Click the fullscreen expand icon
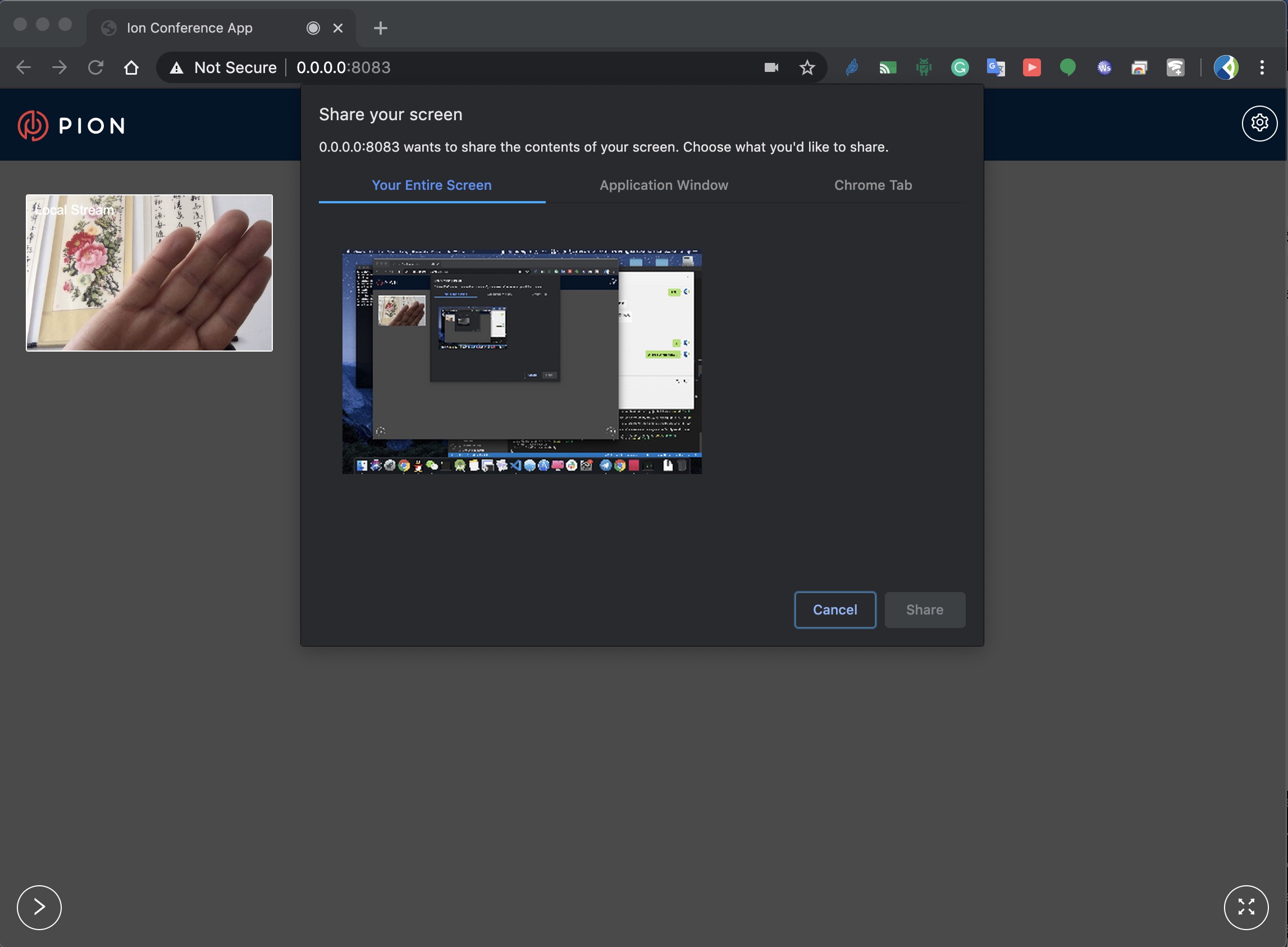Image resolution: width=1288 pixels, height=947 pixels. click(x=1245, y=907)
